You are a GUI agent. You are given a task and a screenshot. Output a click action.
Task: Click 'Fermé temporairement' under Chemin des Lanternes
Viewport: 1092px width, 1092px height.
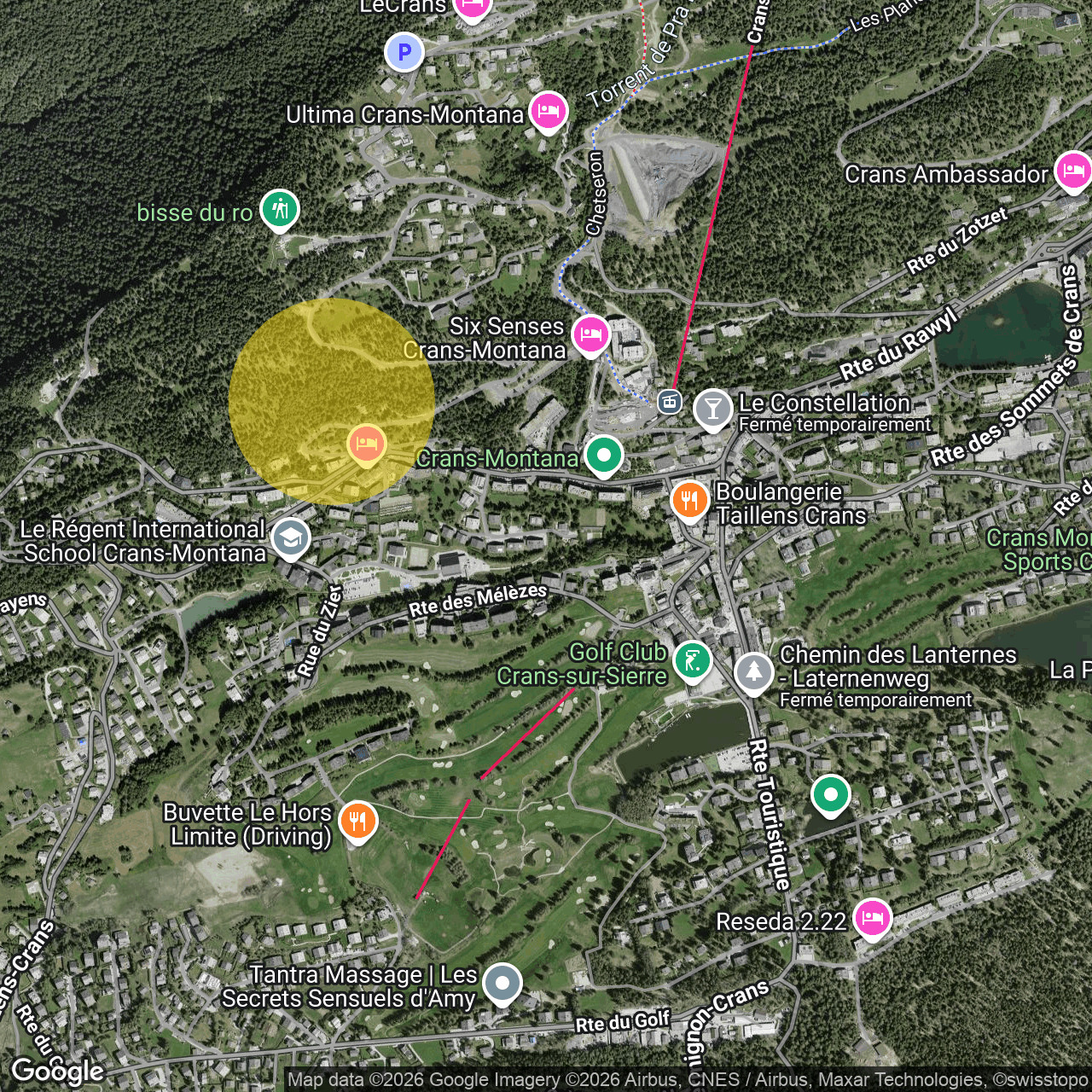pos(876,700)
